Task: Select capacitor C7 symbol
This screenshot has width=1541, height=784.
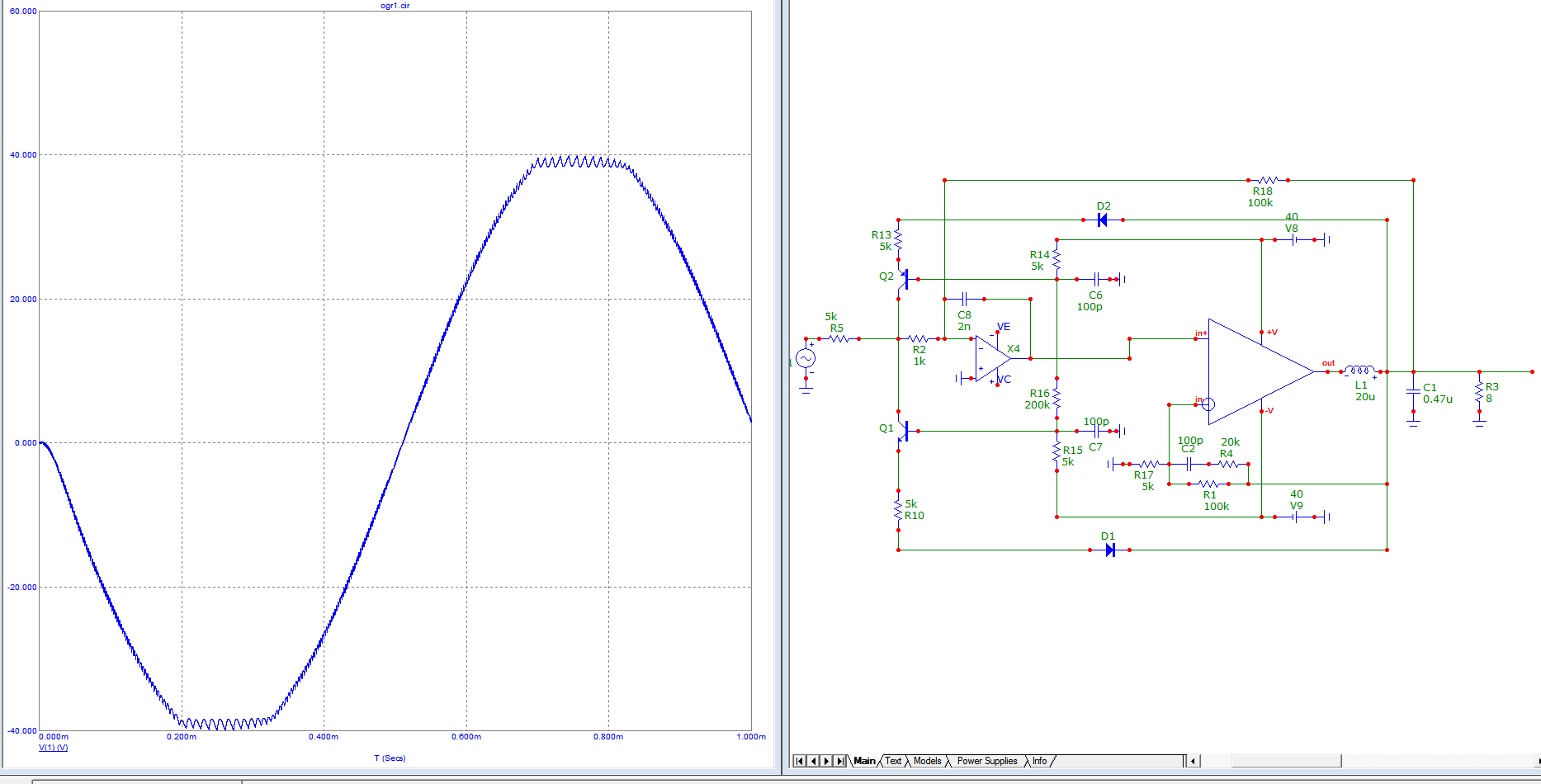Action: point(1096,431)
